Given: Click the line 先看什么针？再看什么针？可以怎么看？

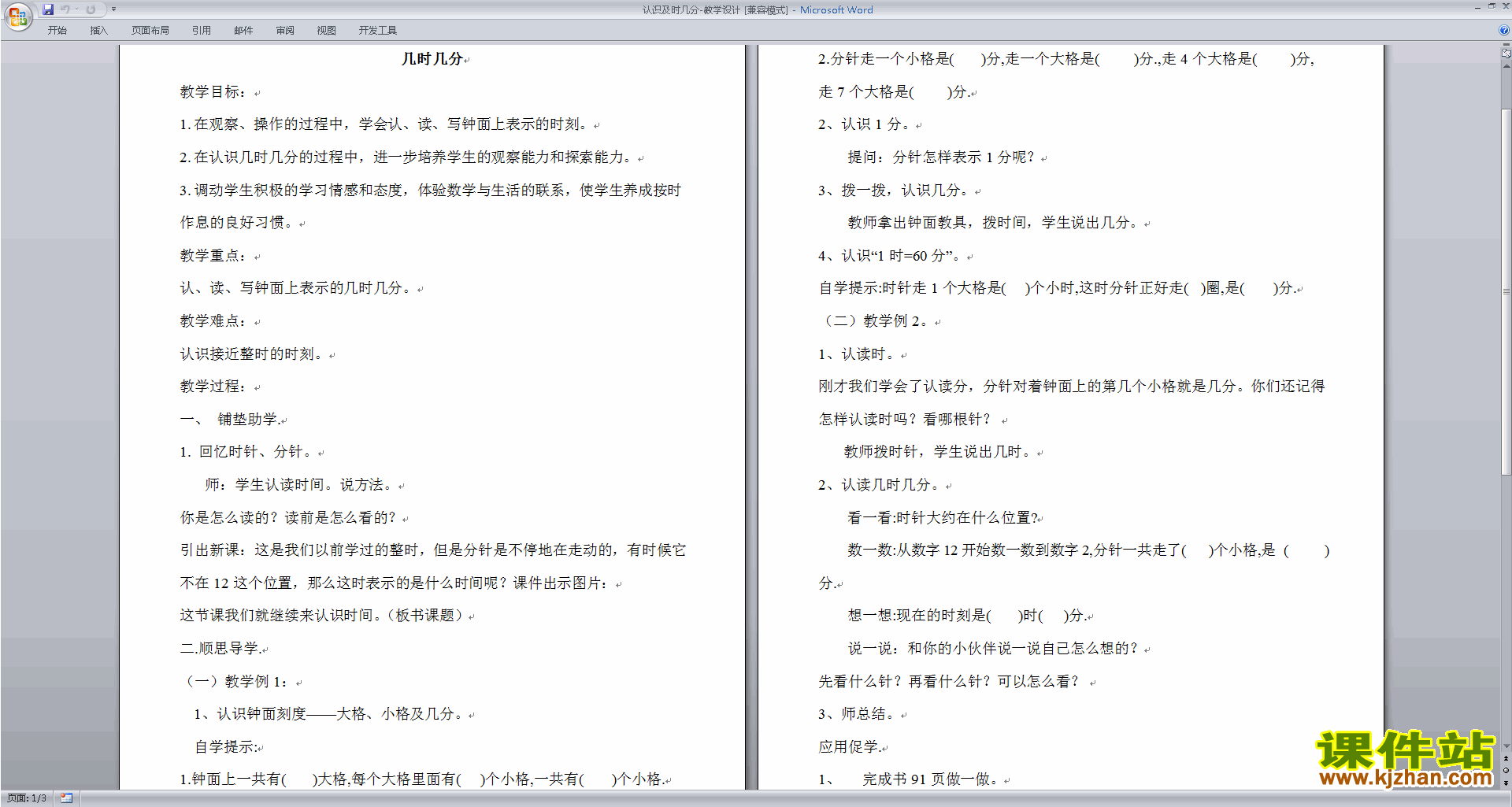Looking at the screenshot, I should coord(951,682).
